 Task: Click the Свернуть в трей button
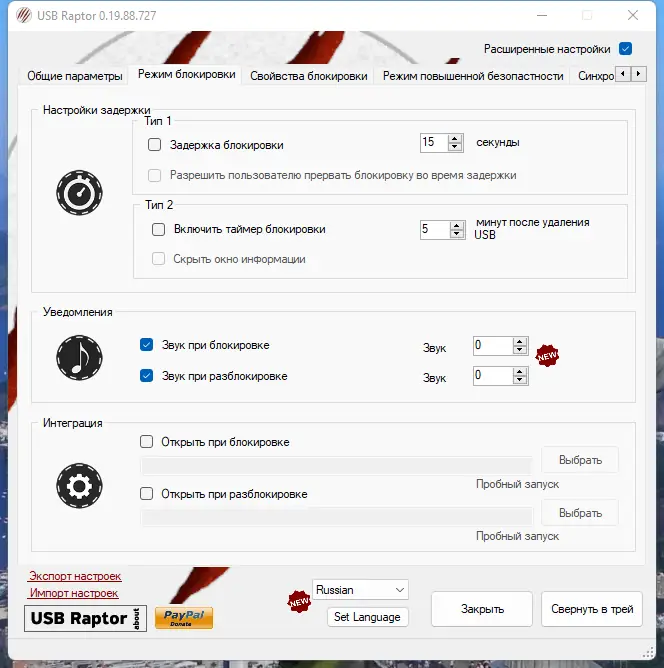[592, 609]
